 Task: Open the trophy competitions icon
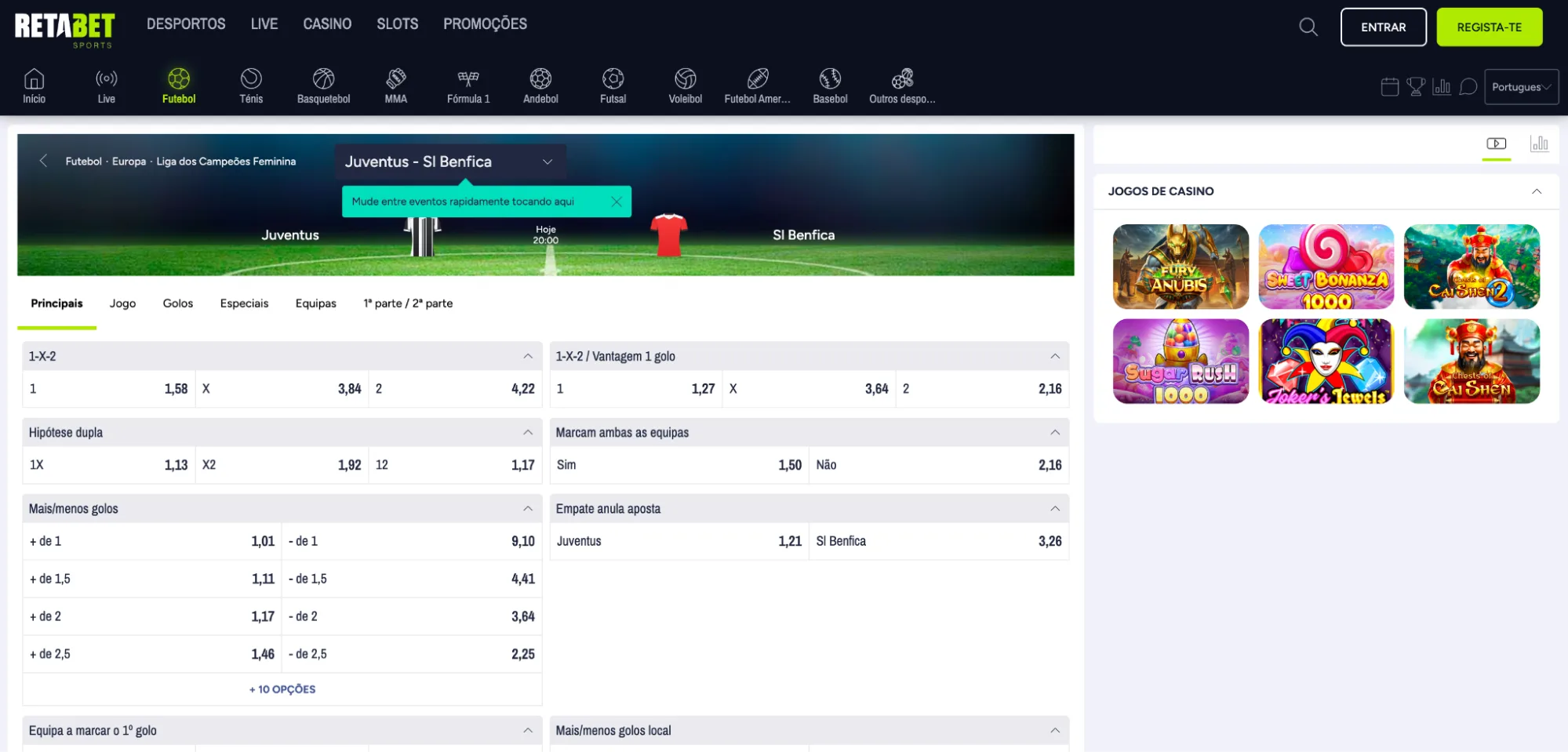1416,87
